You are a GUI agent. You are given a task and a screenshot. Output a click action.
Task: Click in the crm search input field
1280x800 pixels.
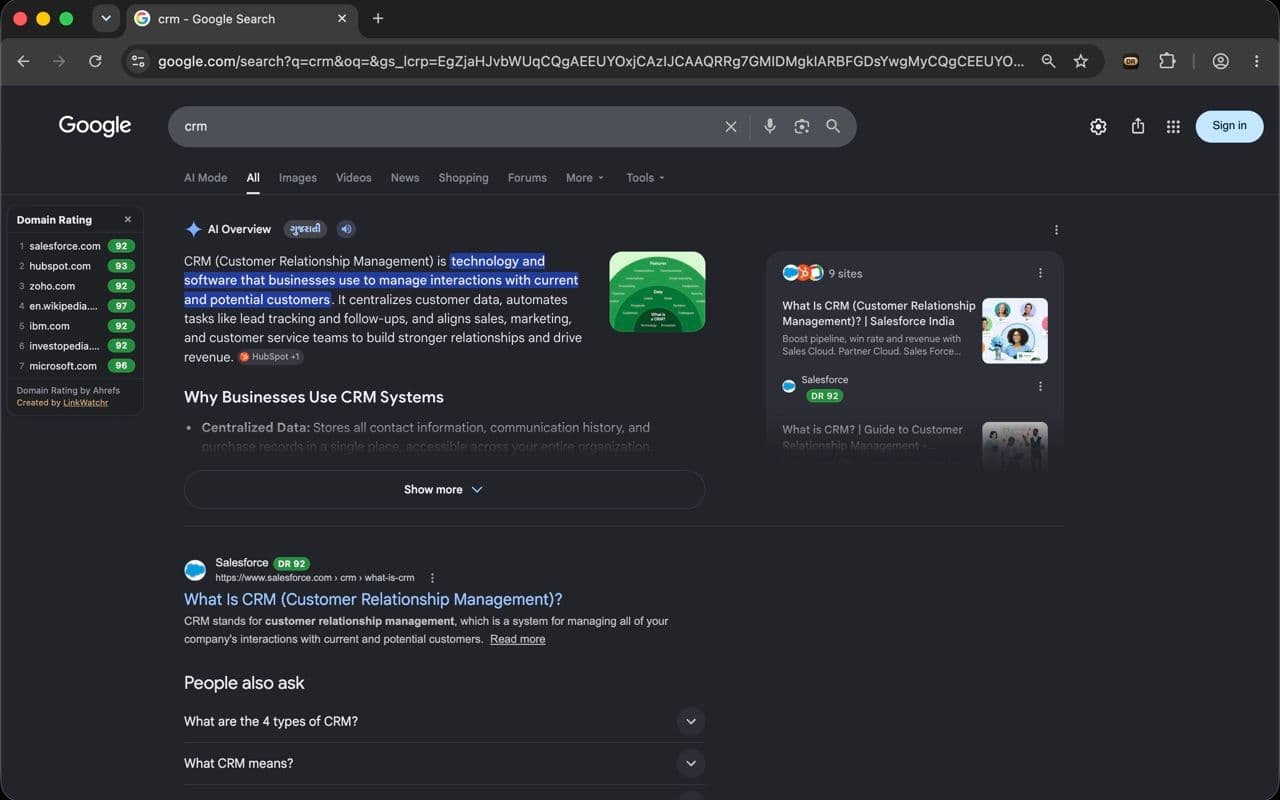[450, 127]
